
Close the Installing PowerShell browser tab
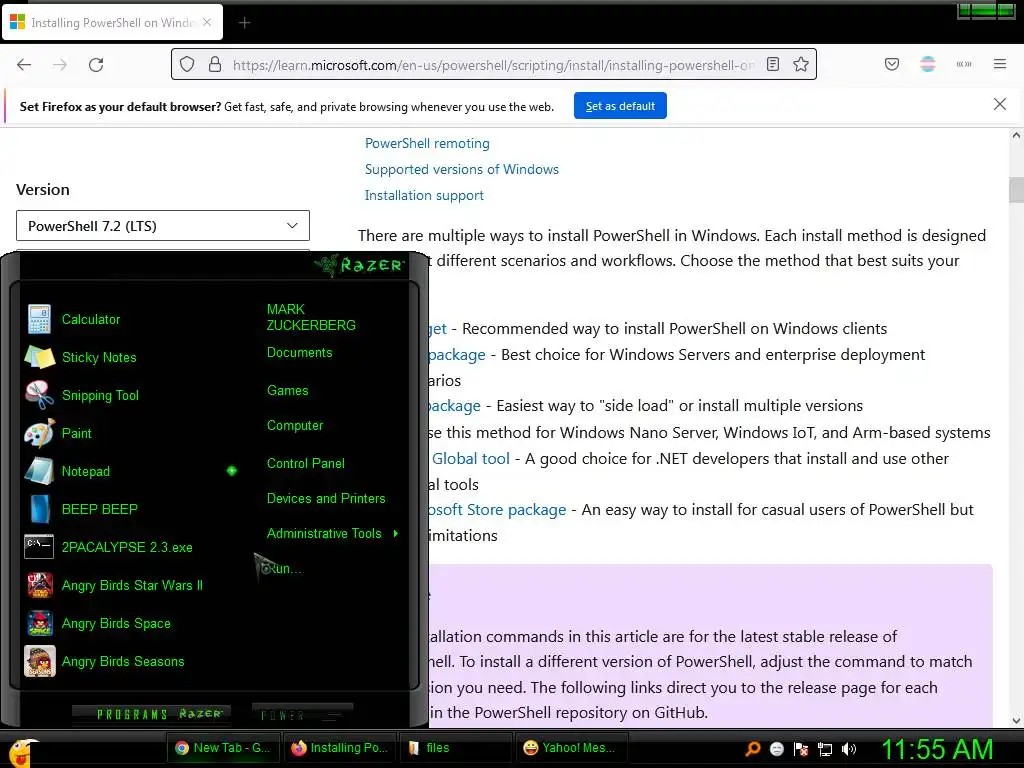click(x=207, y=22)
